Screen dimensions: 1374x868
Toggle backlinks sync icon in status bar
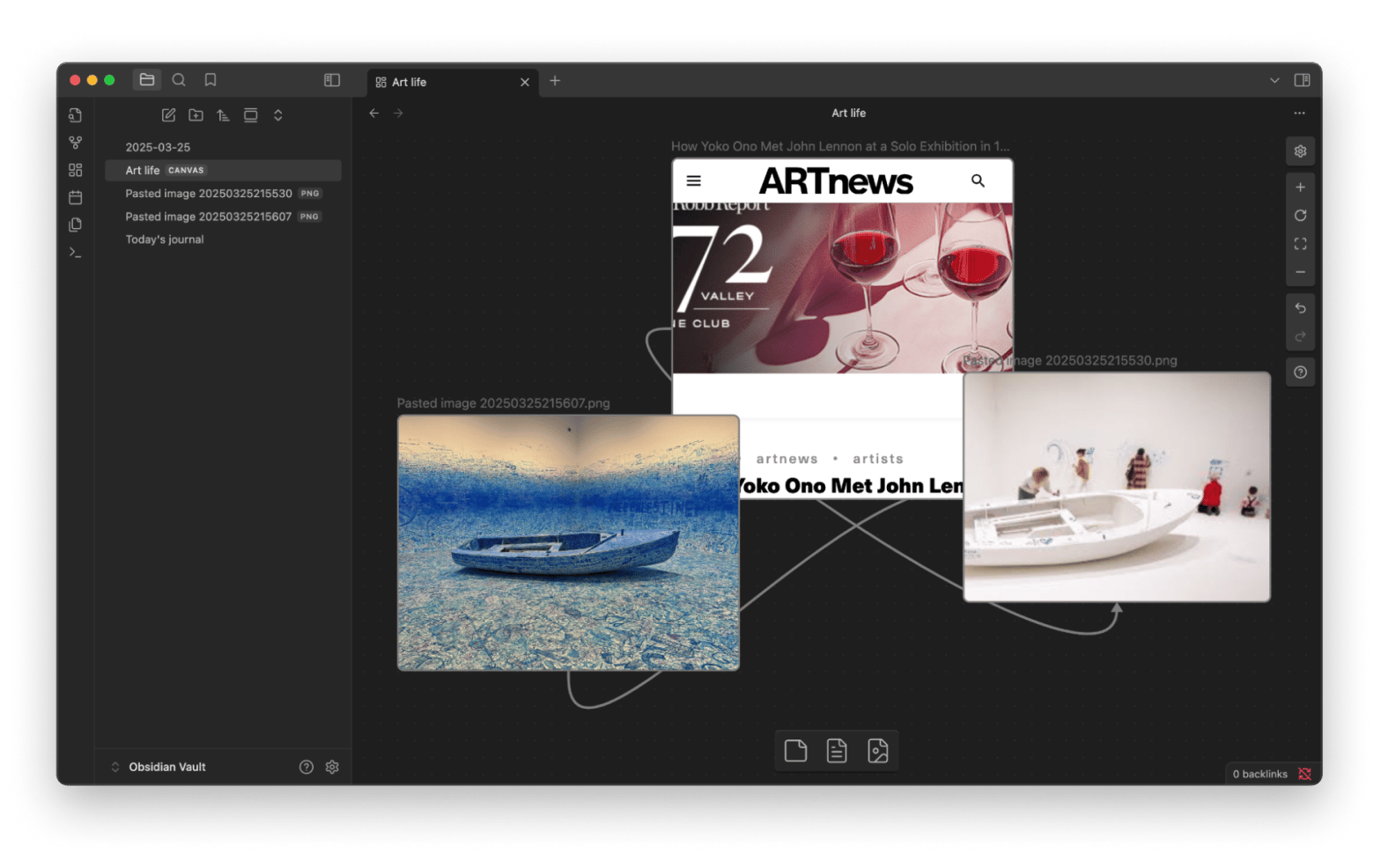coord(1304,774)
